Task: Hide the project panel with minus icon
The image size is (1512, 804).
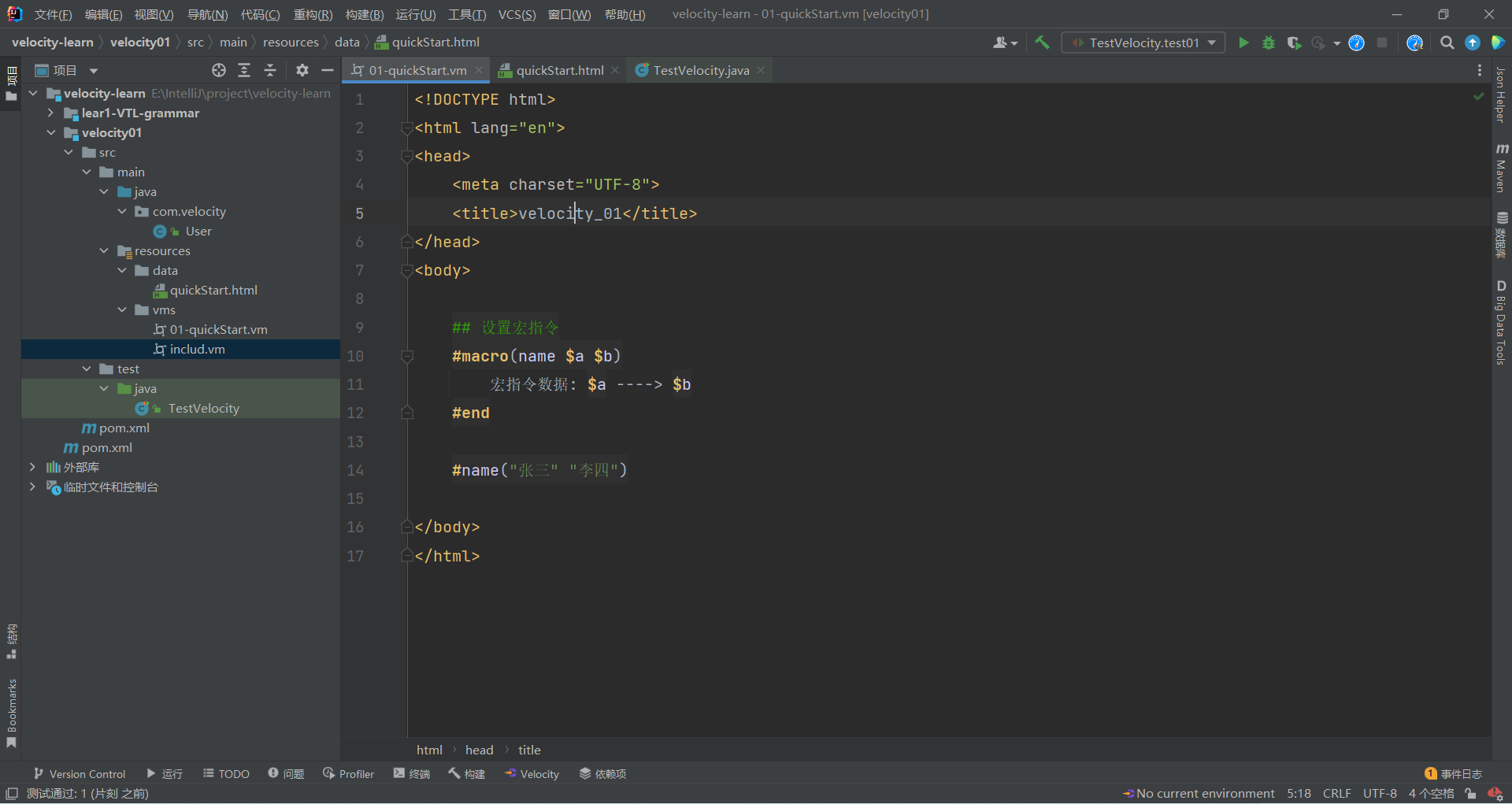Action: coord(328,70)
